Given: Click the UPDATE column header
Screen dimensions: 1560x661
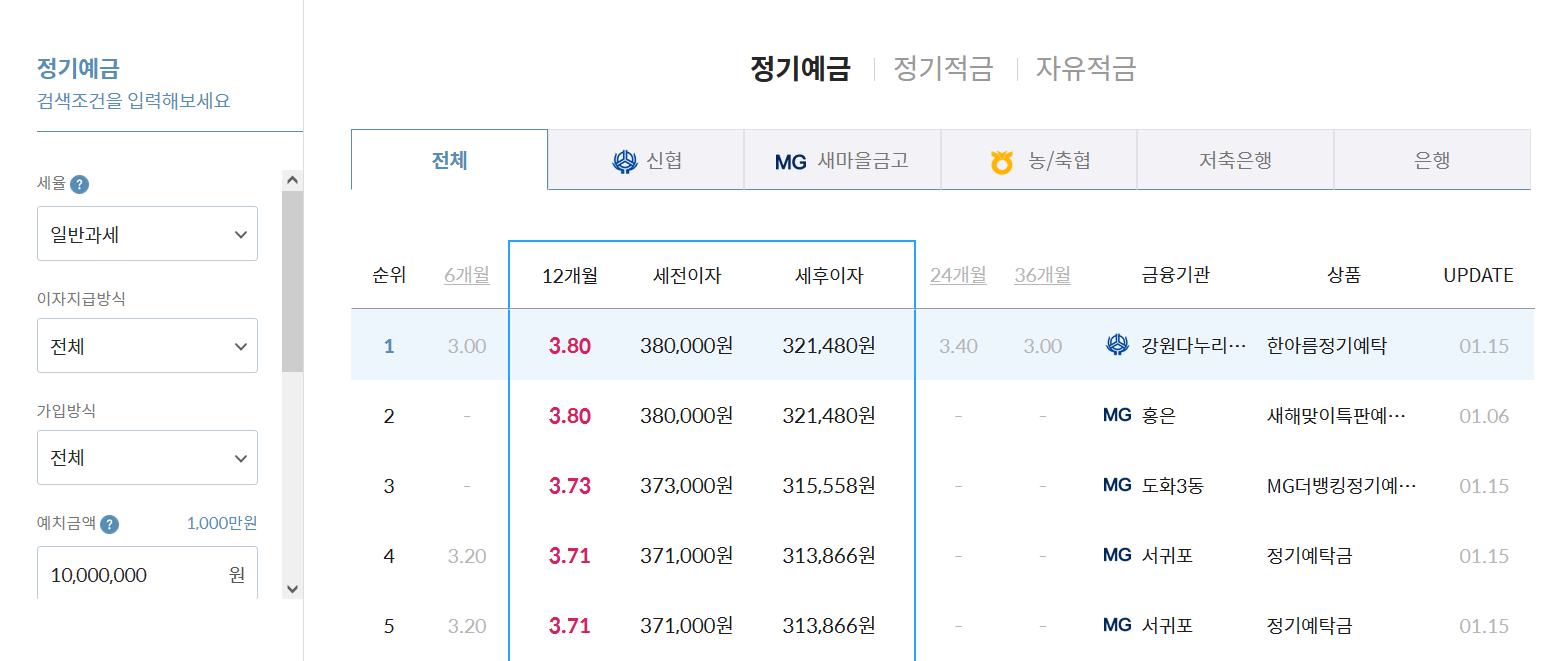Looking at the screenshot, I should pos(1478,275).
